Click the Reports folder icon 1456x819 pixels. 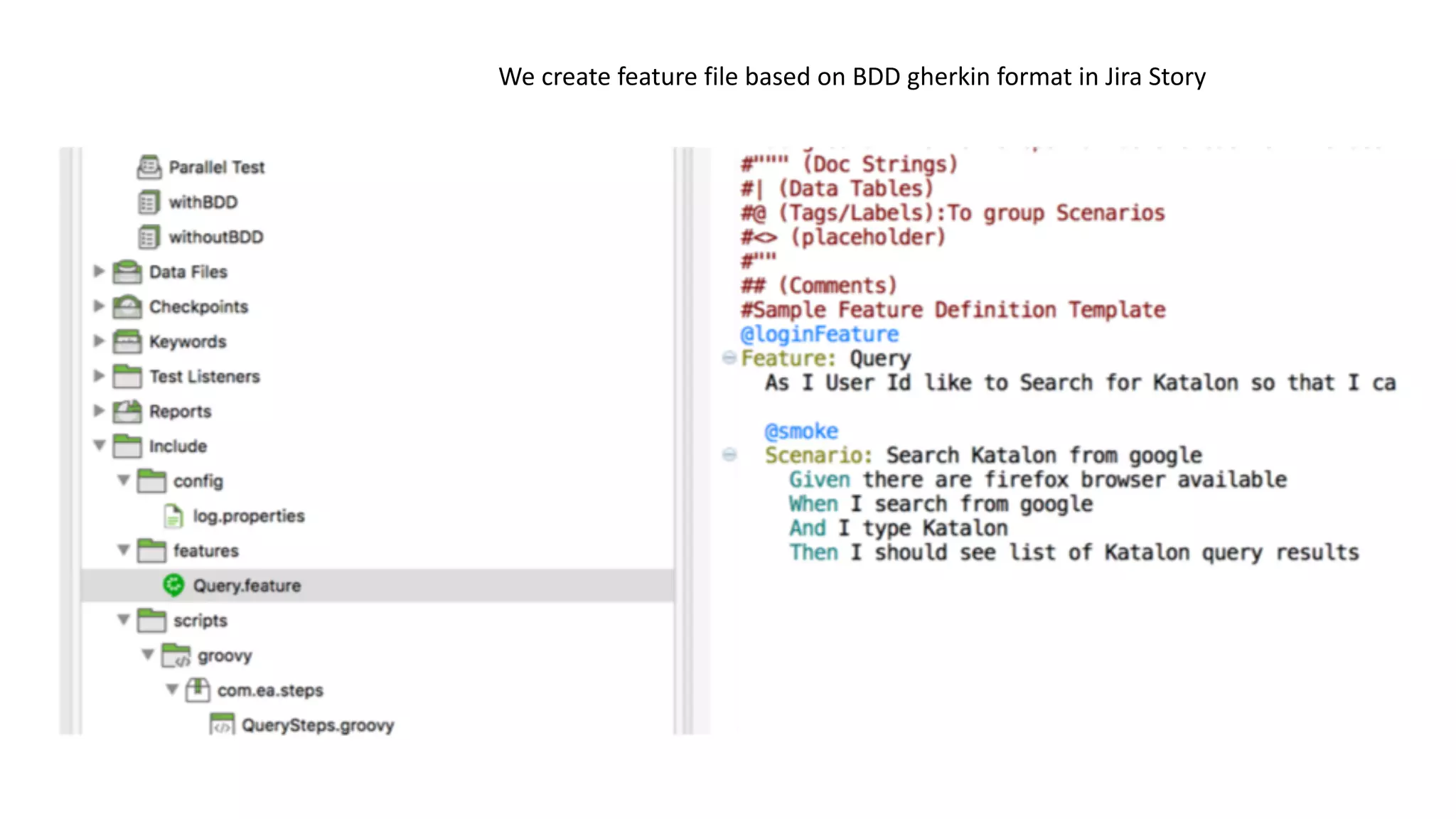(x=127, y=411)
